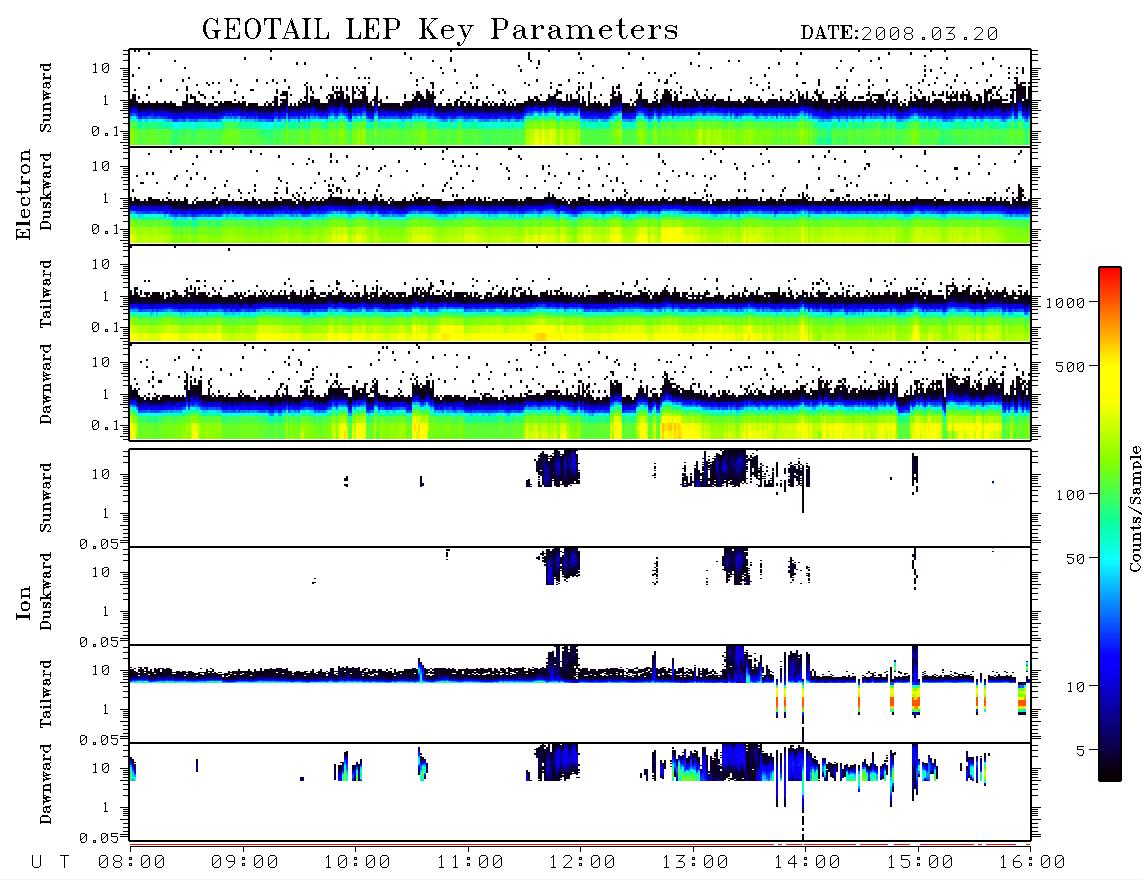Screen dimensions: 1142x880
Task: Click the 13:00 time axis label
Action: pyautogui.click(x=695, y=863)
